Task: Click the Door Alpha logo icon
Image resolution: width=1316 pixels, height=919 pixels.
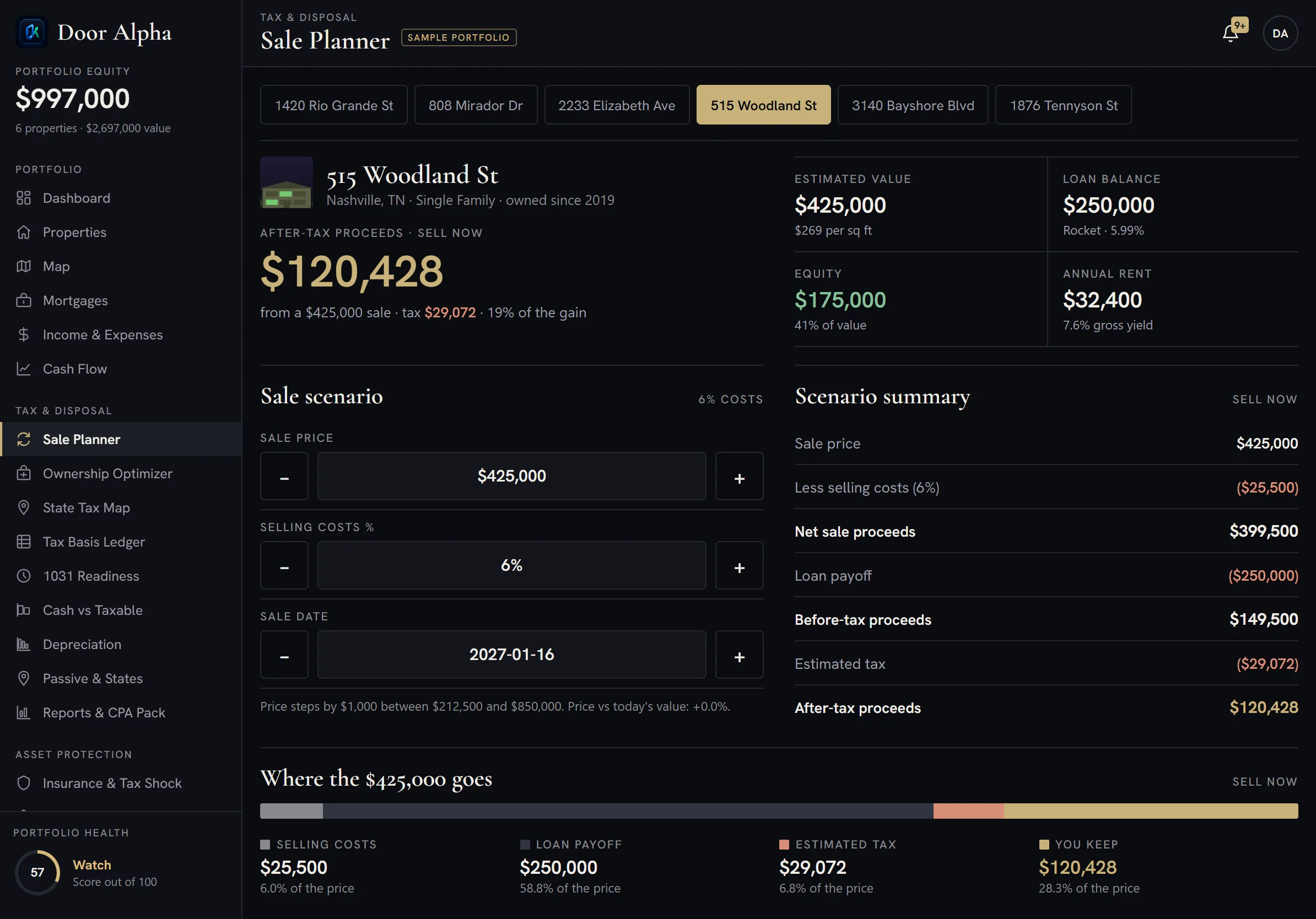Action: tap(32, 32)
